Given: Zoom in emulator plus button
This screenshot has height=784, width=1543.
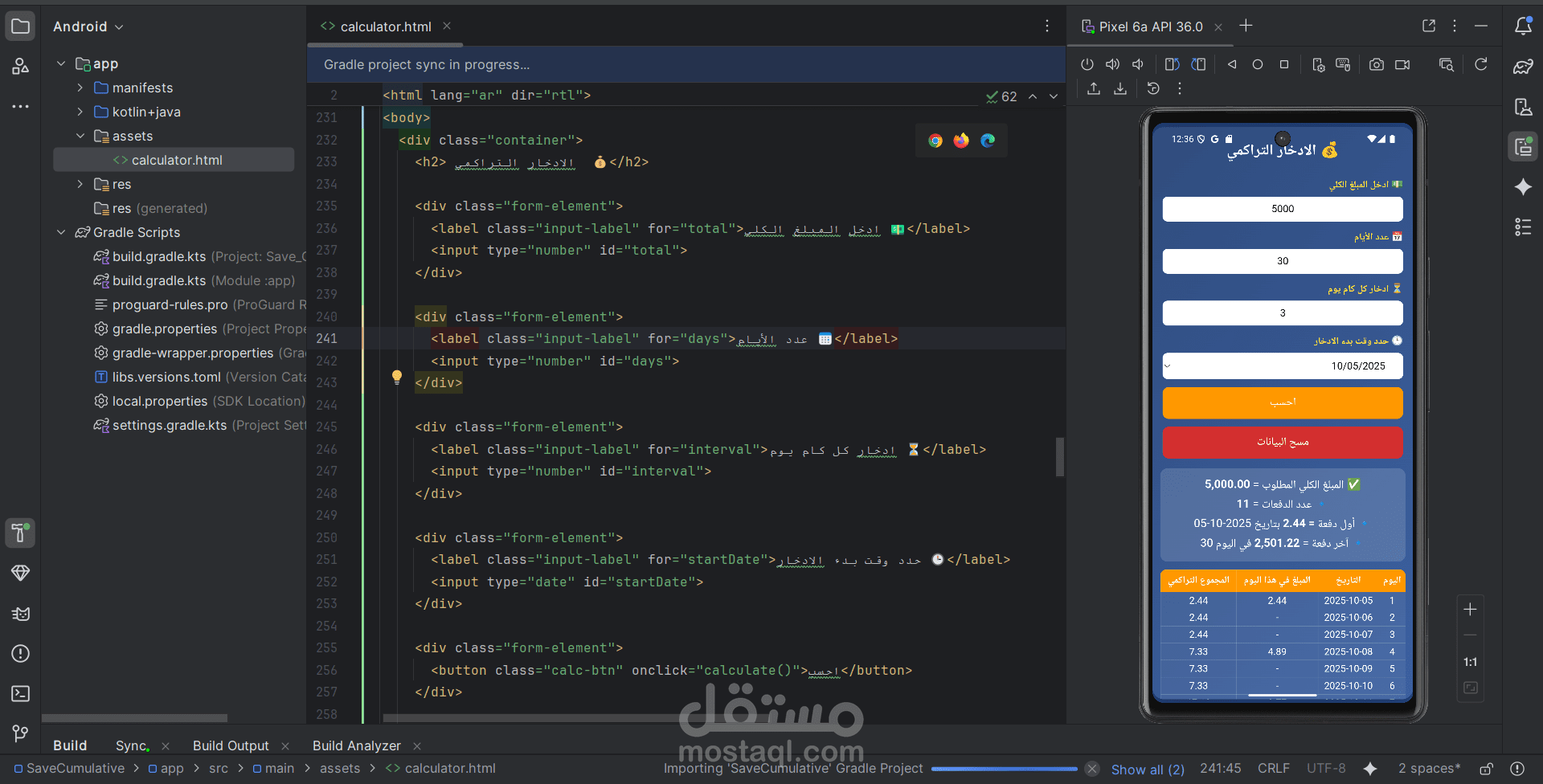Looking at the screenshot, I should 1470,610.
